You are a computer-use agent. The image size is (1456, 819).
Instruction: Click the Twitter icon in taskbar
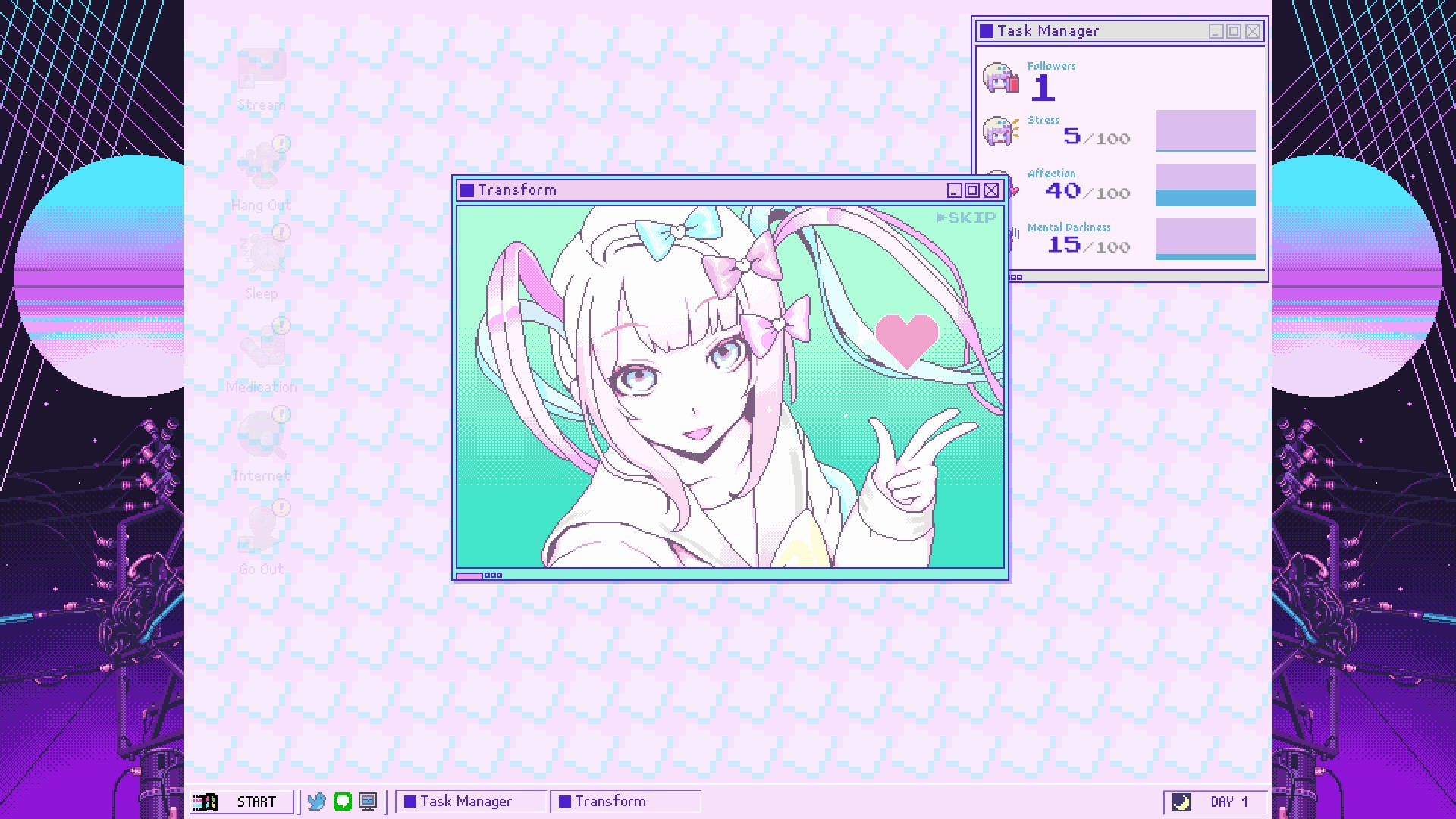click(x=316, y=801)
